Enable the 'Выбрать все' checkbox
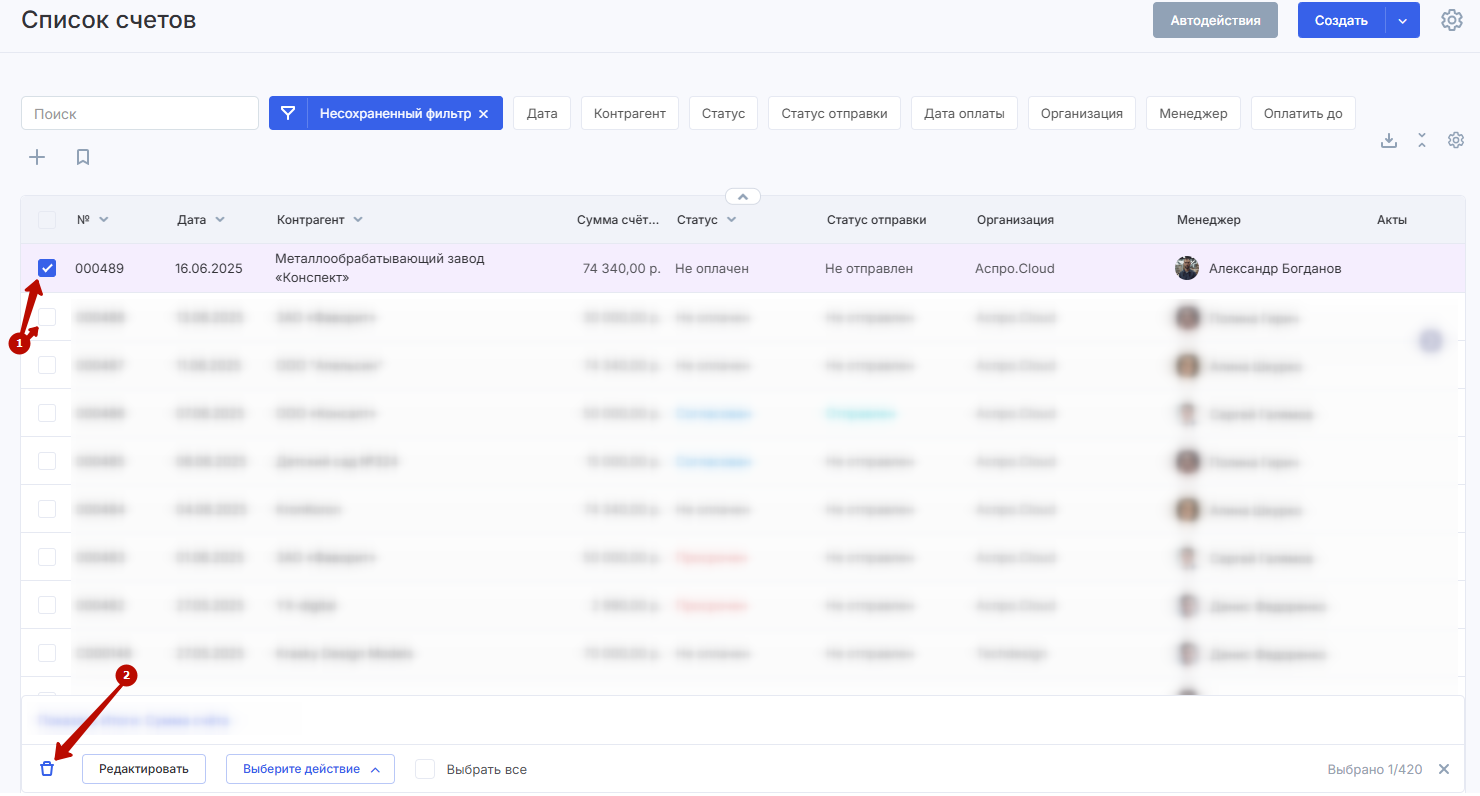 tap(425, 769)
